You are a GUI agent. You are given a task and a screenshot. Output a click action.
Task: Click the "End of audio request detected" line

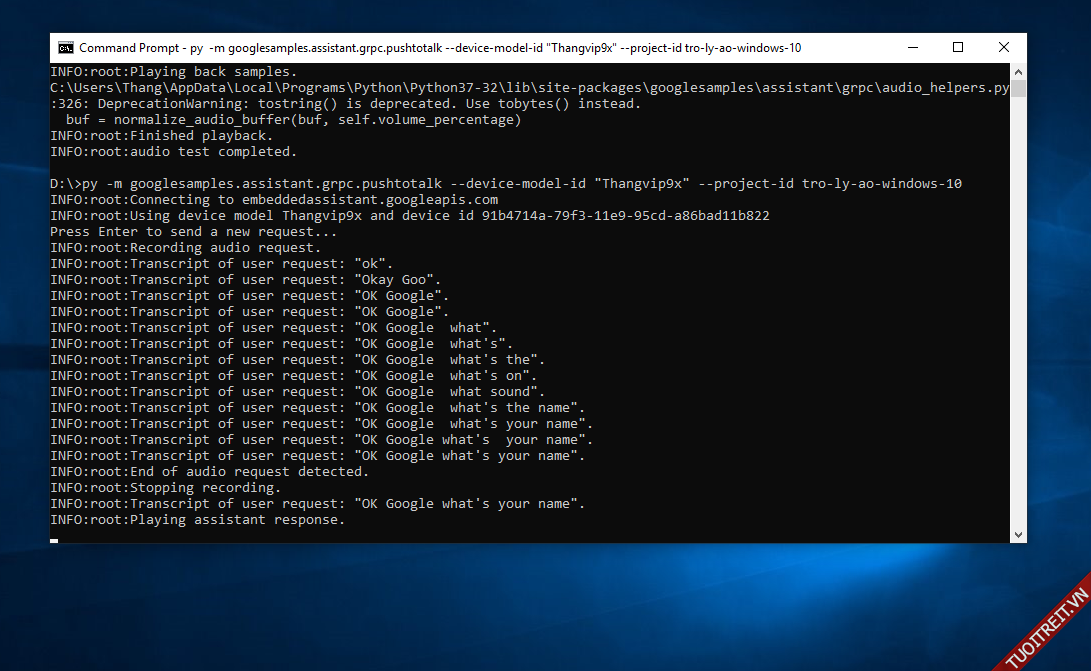coord(209,472)
